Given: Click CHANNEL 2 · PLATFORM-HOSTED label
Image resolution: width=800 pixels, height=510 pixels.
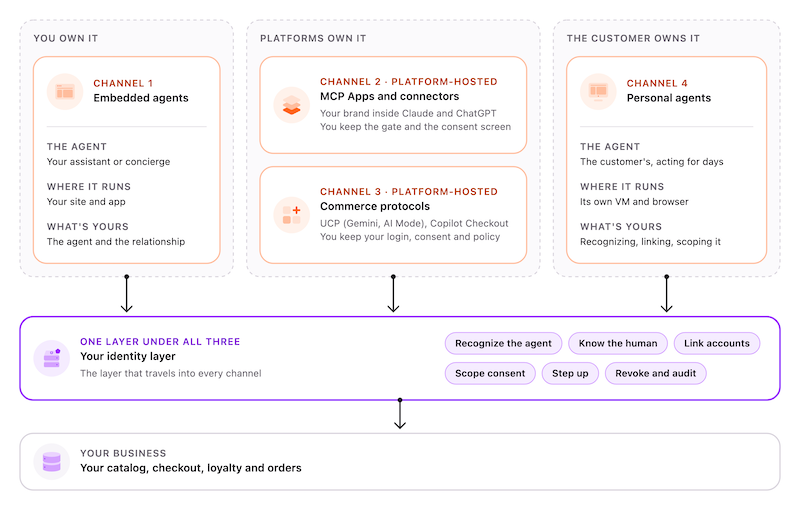Looking at the screenshot, I should [409, 82].
